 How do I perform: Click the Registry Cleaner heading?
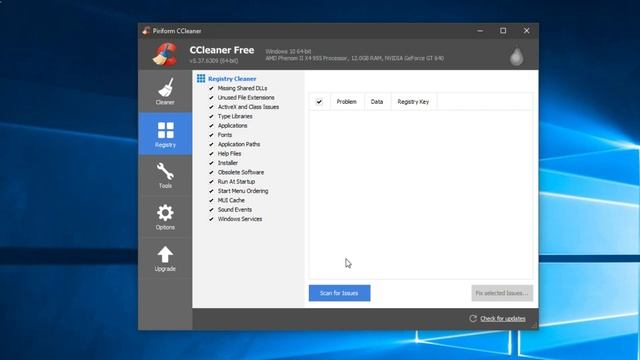click(x=232, y=79)
